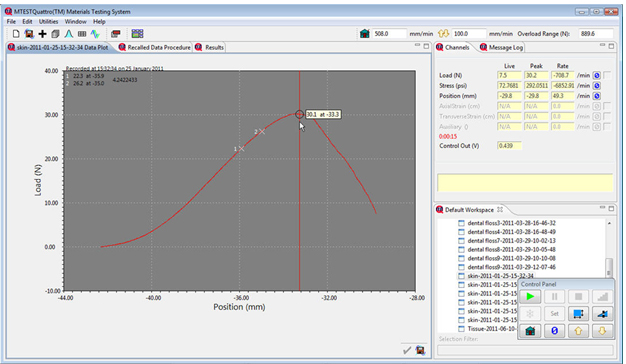626x364 pixels.
Task: Open the Utilities menu
Action: coord(48,22)
